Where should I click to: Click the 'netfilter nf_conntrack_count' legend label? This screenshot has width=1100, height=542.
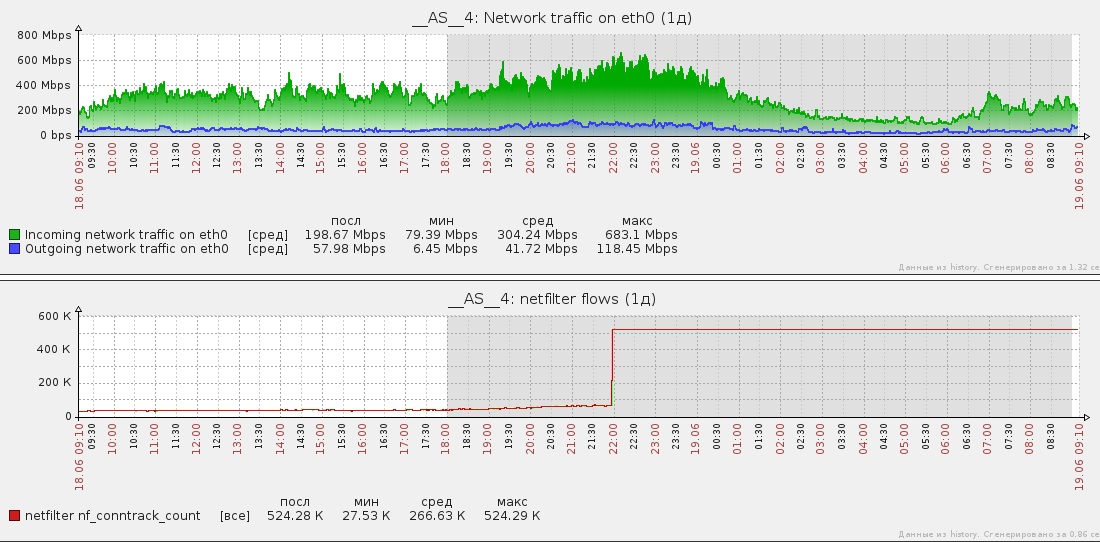113,516
